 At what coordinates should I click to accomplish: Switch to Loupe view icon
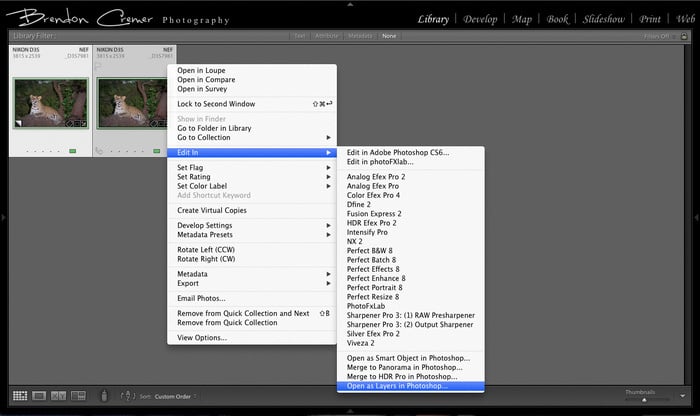pos(39,395)
